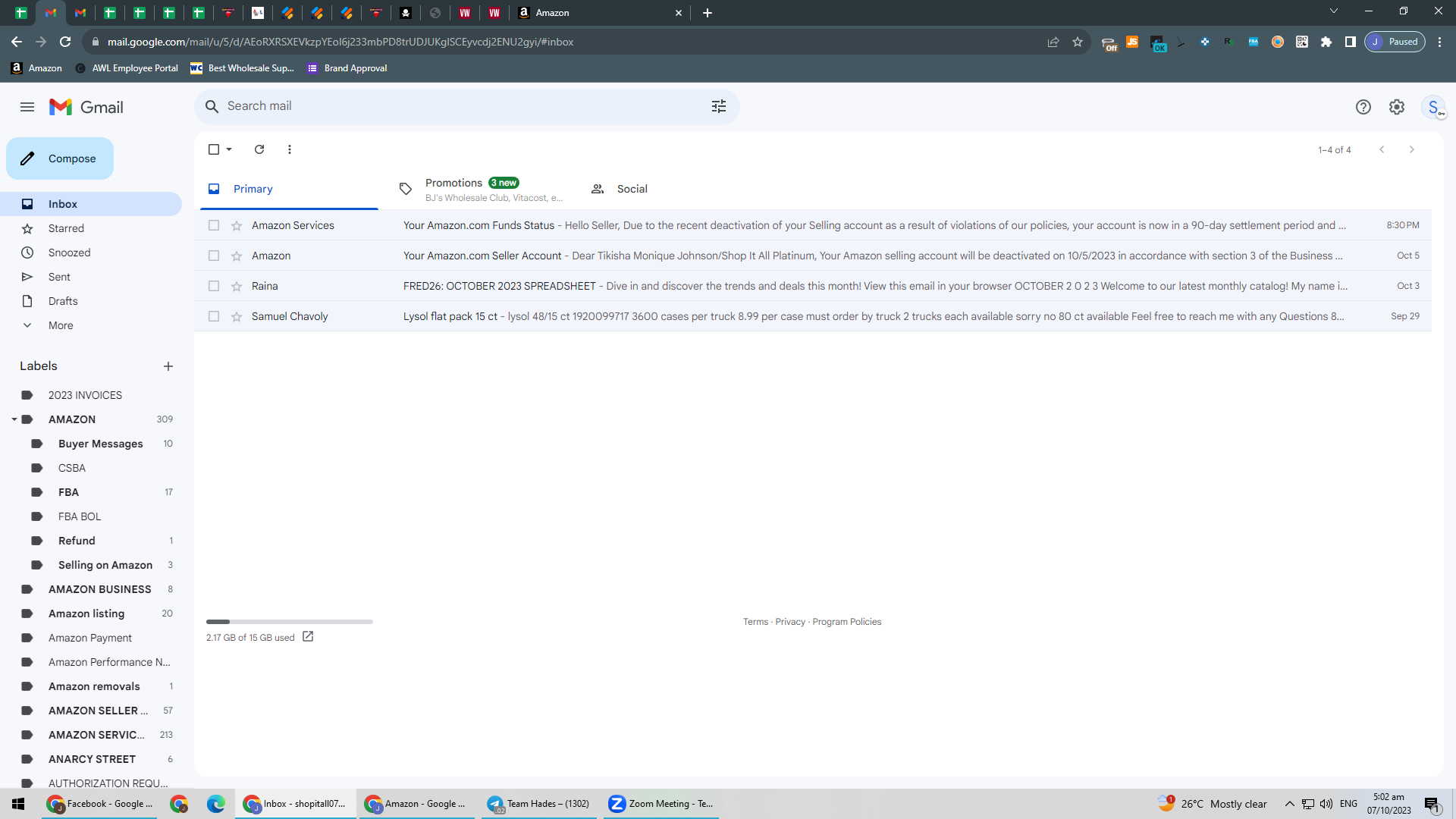This screenshot has width=1456, height=819.
Task: Collapse the AMAZON label tree
Action: [14, 419]
